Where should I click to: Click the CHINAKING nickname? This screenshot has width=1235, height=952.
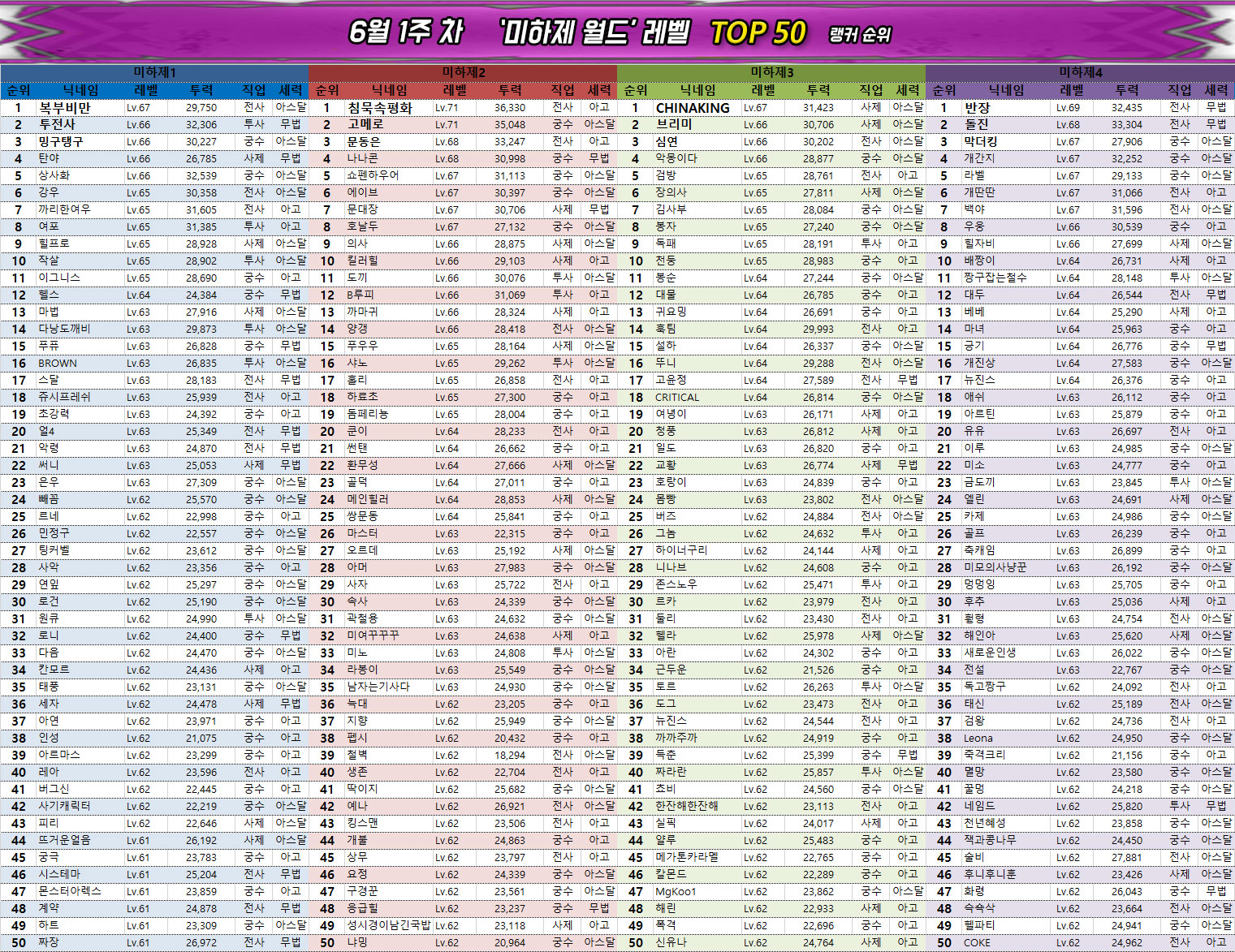(x=692, y=108)
